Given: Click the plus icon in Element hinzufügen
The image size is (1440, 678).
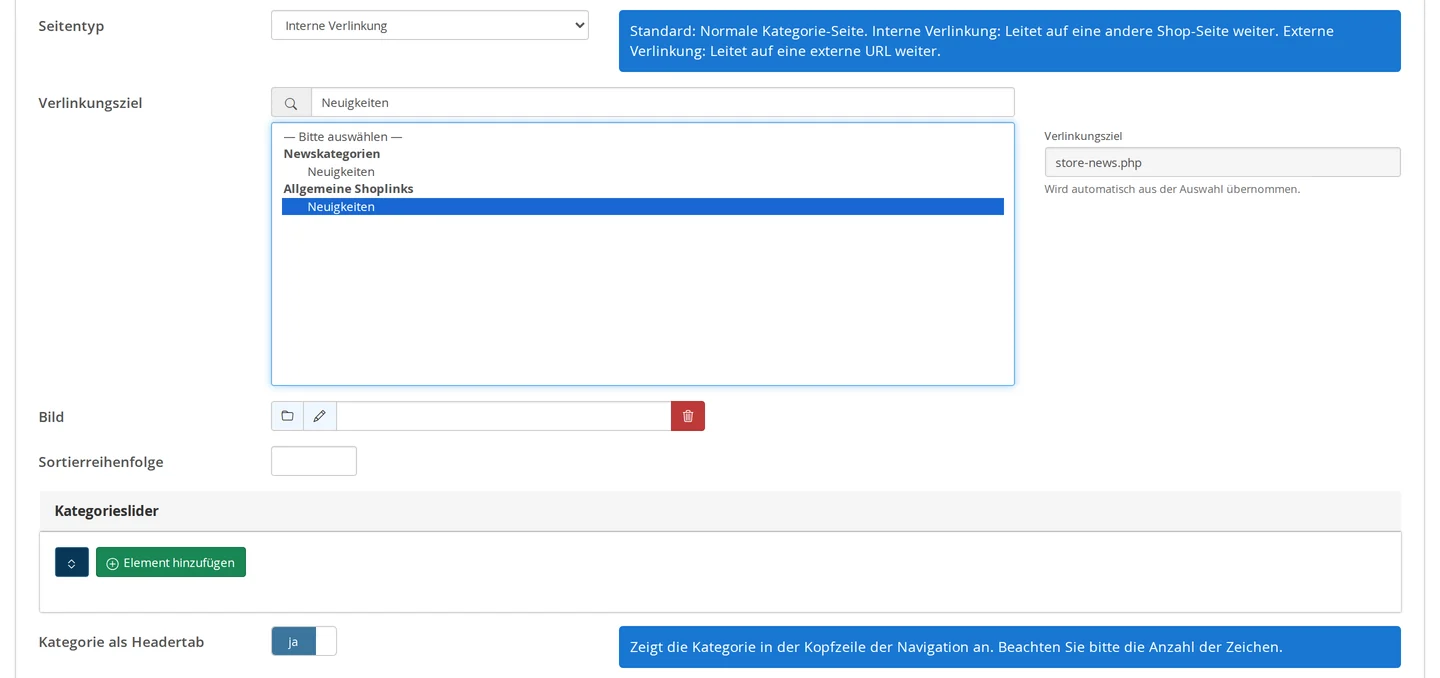Looking at the screenshot, I should click(x=112, y=563).
